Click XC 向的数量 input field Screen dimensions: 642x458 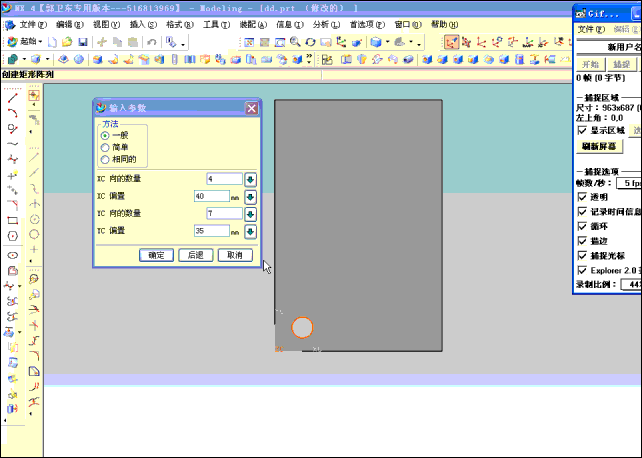click(224, 179)
